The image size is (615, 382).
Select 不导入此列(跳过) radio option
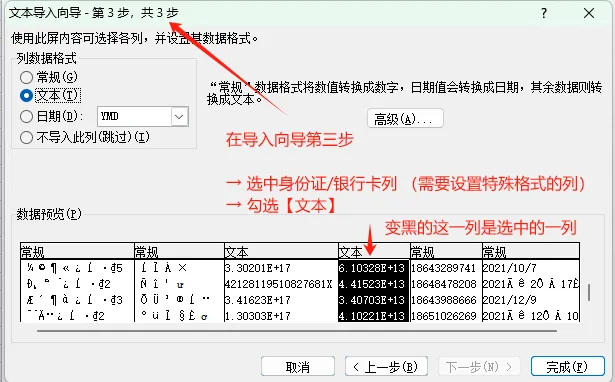tap(26, 137)
